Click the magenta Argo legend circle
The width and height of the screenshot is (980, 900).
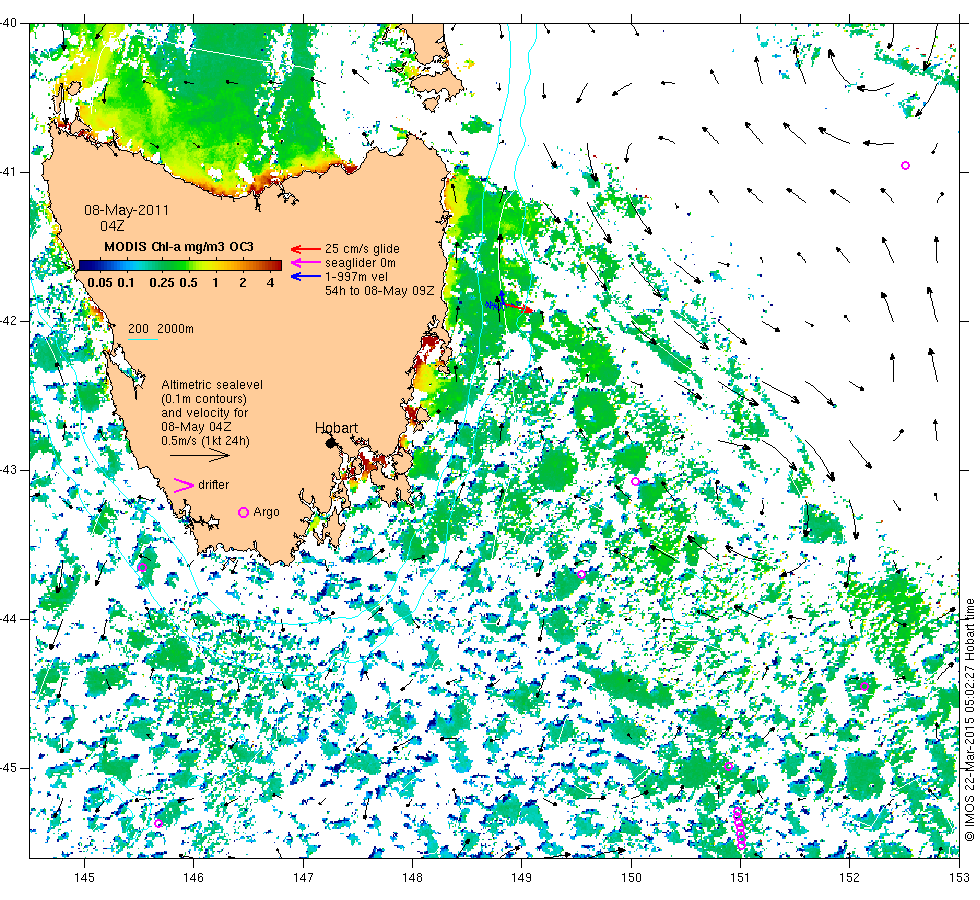point(244,512)
